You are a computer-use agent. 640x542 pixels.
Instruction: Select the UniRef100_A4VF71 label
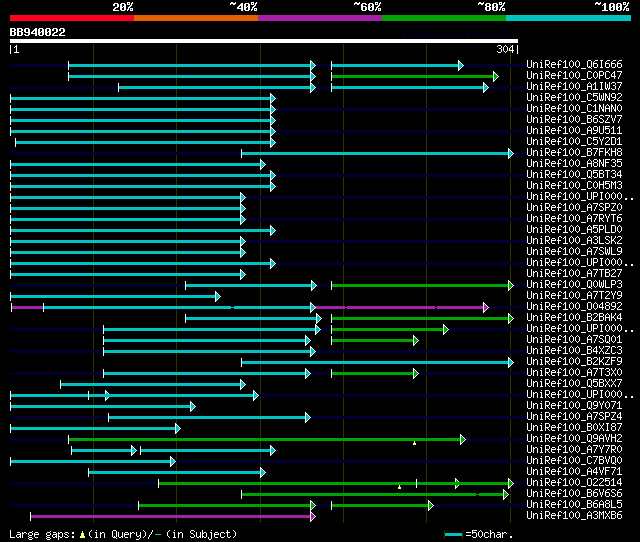pos(574,472)
